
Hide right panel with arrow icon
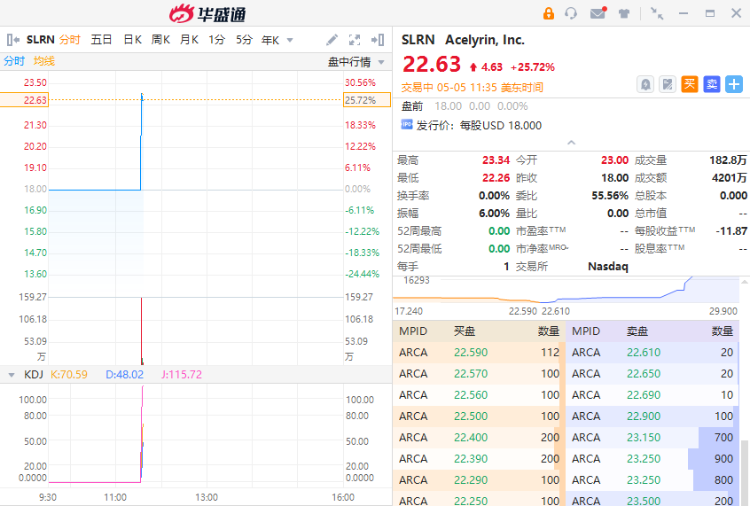377,40
